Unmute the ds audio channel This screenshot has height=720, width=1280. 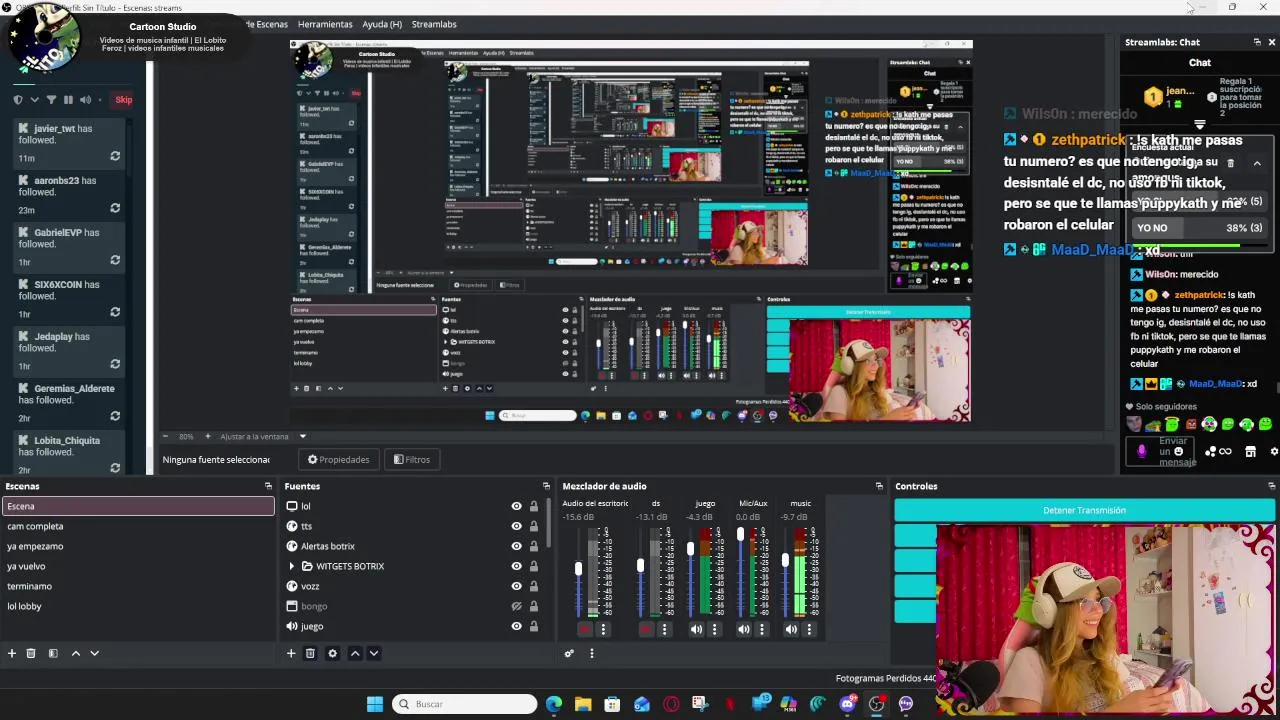[646, 629]
